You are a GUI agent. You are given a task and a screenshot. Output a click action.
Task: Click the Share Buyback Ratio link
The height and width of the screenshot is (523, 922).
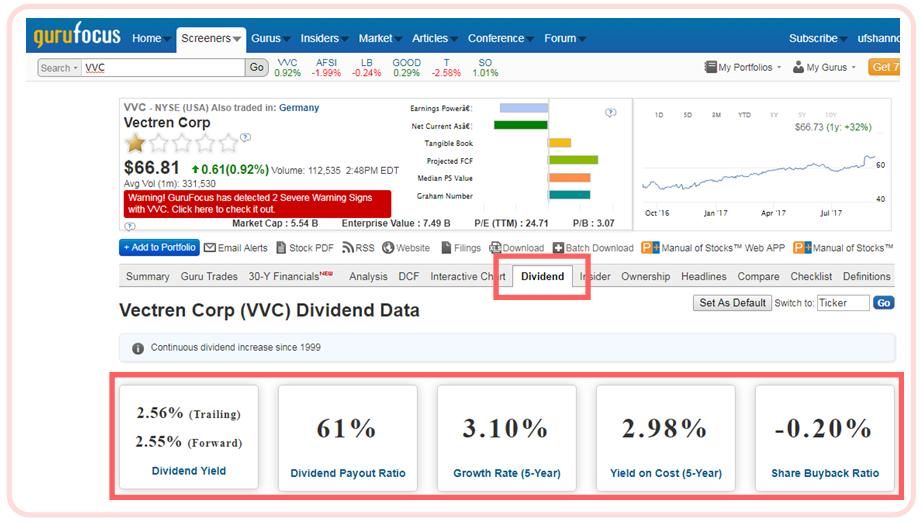(825, 473)
